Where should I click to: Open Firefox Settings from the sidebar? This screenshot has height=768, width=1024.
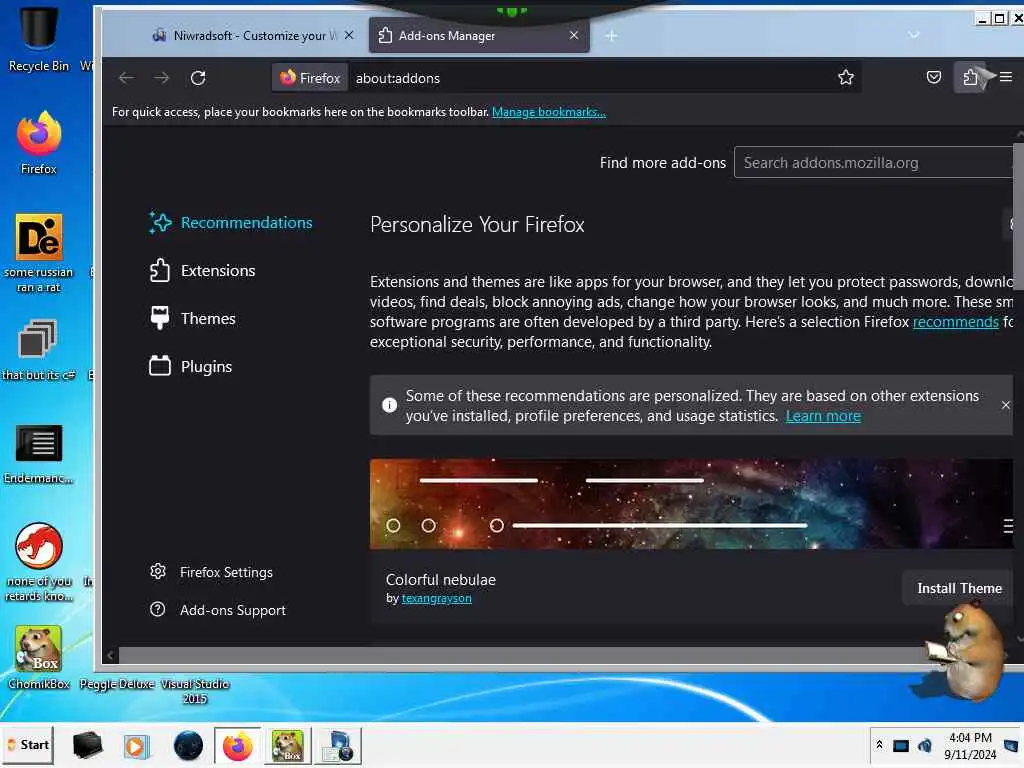pyautogui.click(x=211, y=572)
